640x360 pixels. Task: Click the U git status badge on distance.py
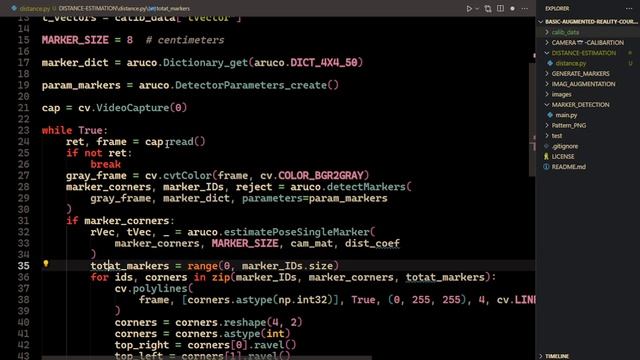click(630, 63)
